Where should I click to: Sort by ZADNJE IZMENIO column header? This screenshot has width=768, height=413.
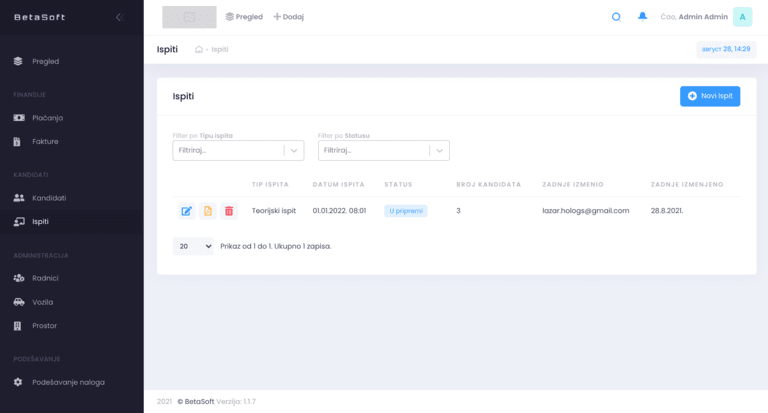click(x=573, y=185)
